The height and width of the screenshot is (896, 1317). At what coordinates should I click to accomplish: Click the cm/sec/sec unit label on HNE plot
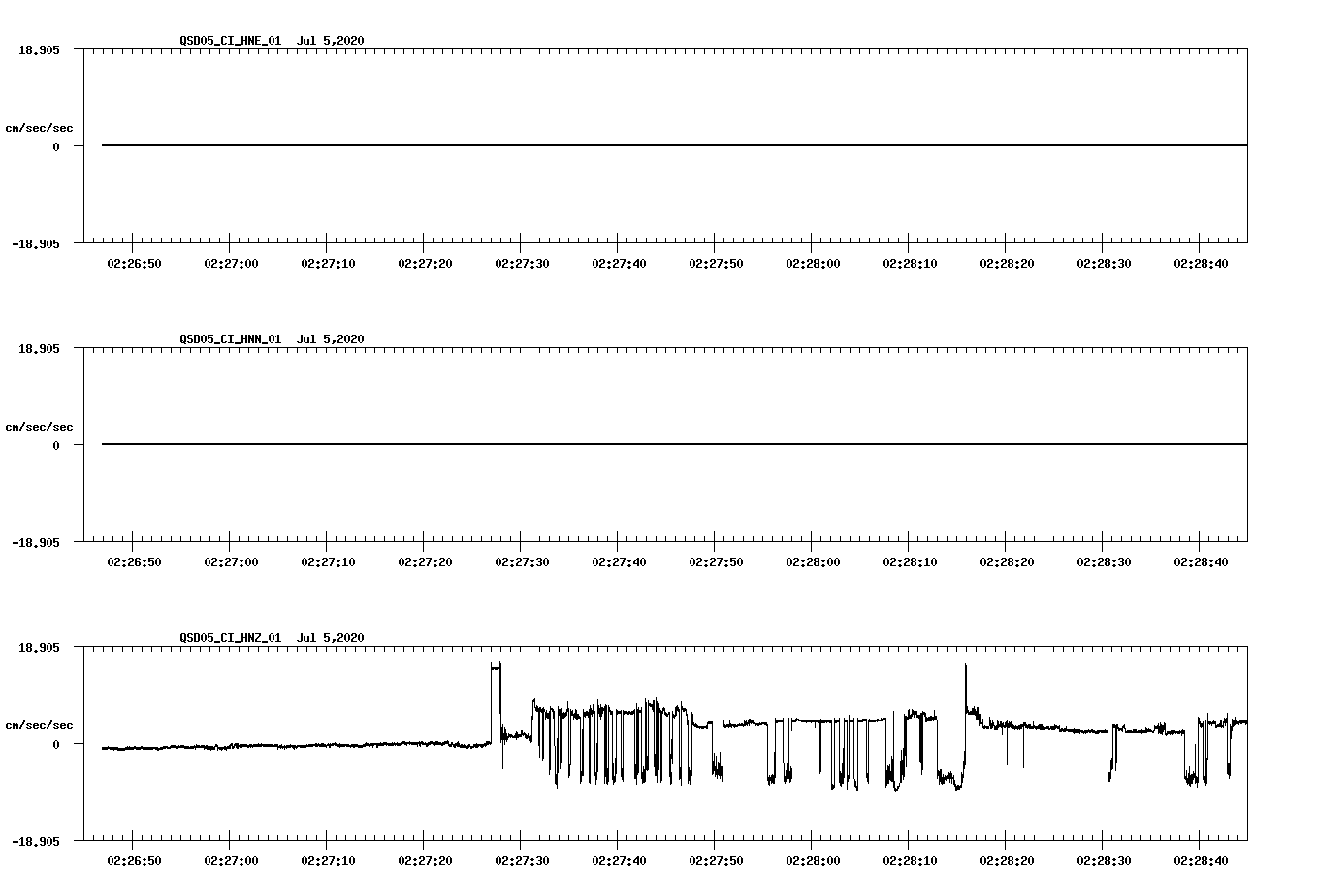coord(39,129)
